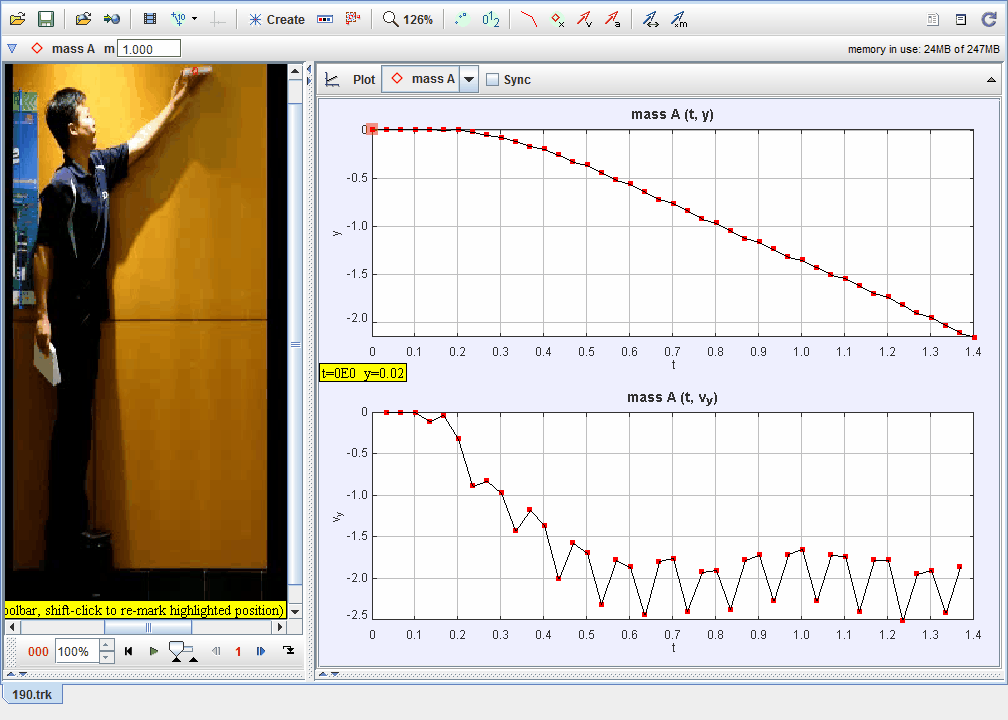
Task: Open the clip settings filmstrip icon
Action: point(150,19)
